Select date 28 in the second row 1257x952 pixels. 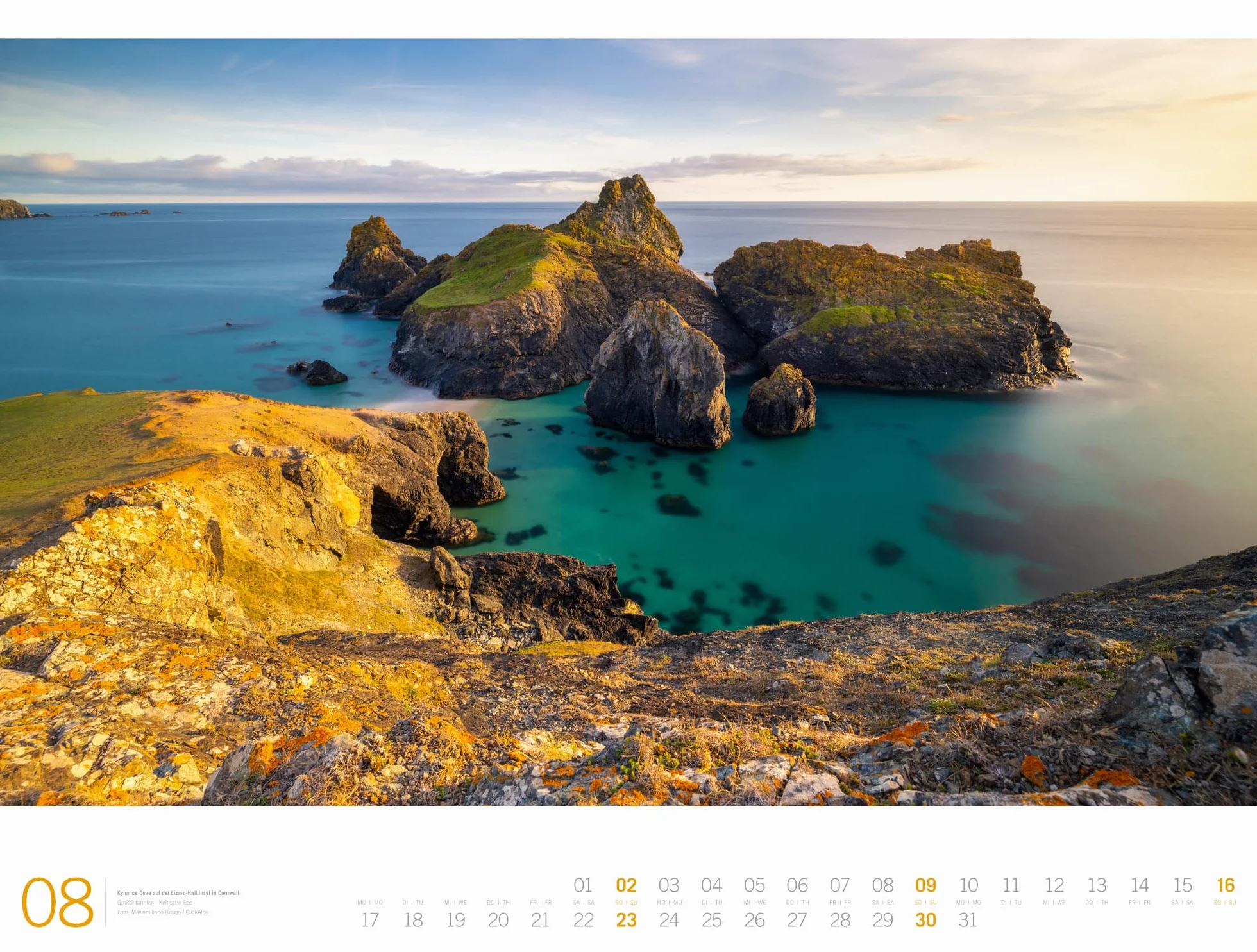click(x=840, y=920)
